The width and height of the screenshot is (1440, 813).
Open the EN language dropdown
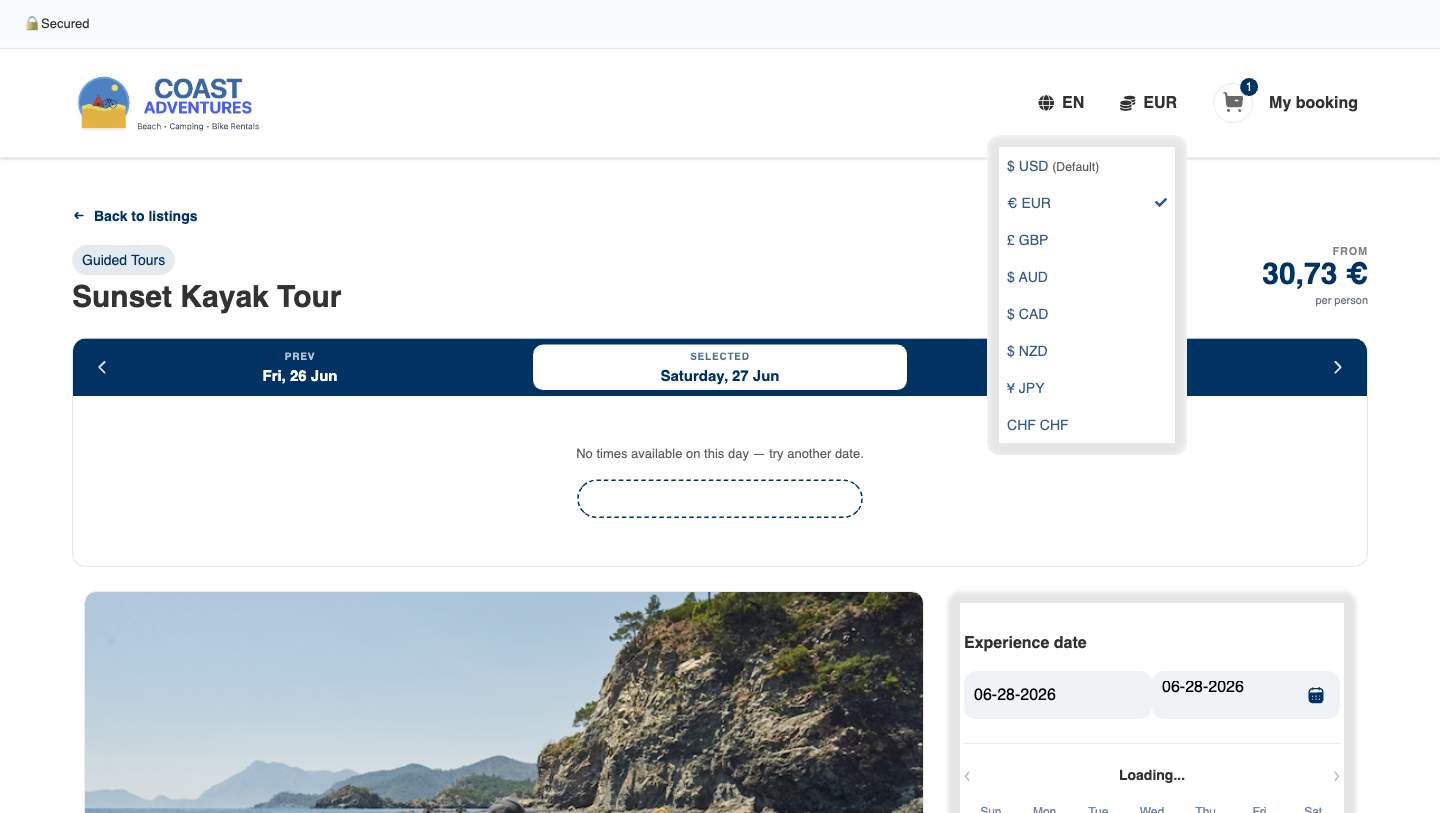1061,103
